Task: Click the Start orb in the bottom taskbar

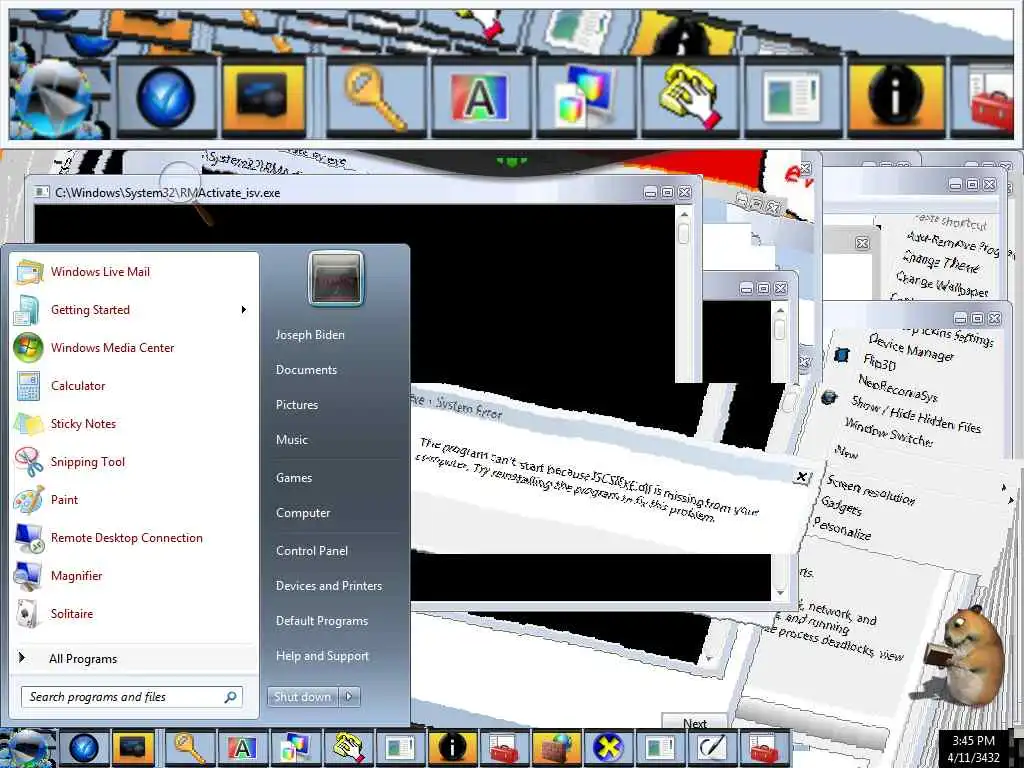Action: tap(27, 748)
